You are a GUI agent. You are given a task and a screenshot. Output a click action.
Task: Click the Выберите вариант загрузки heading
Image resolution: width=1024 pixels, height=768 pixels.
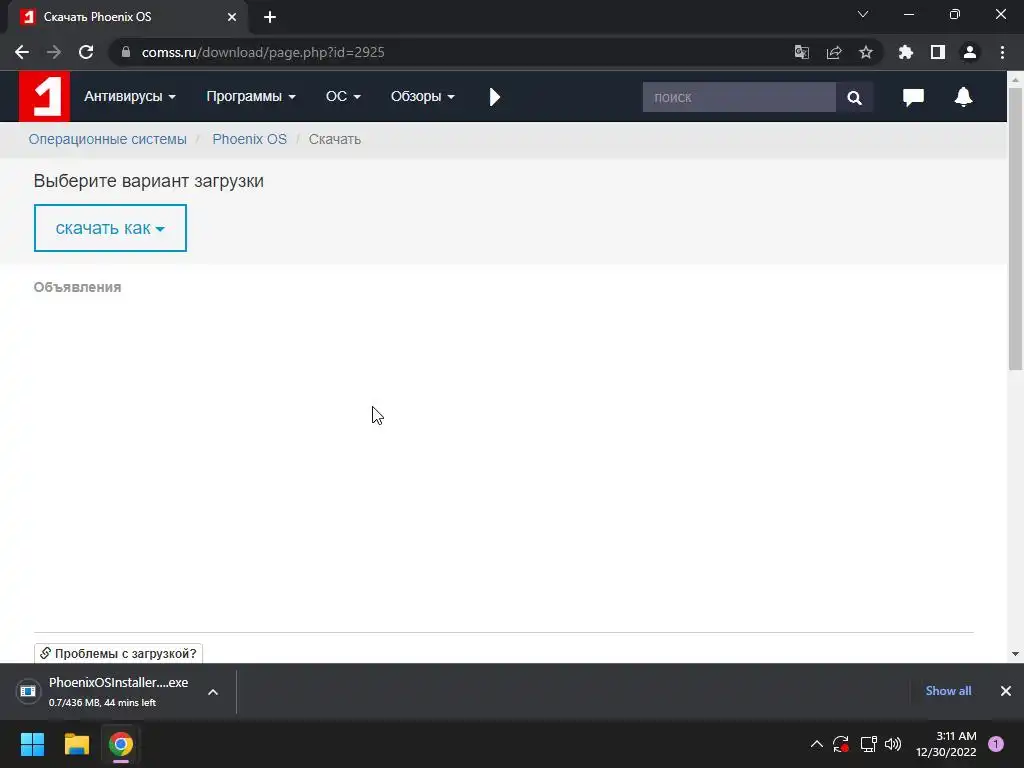(x=148, y=181)
